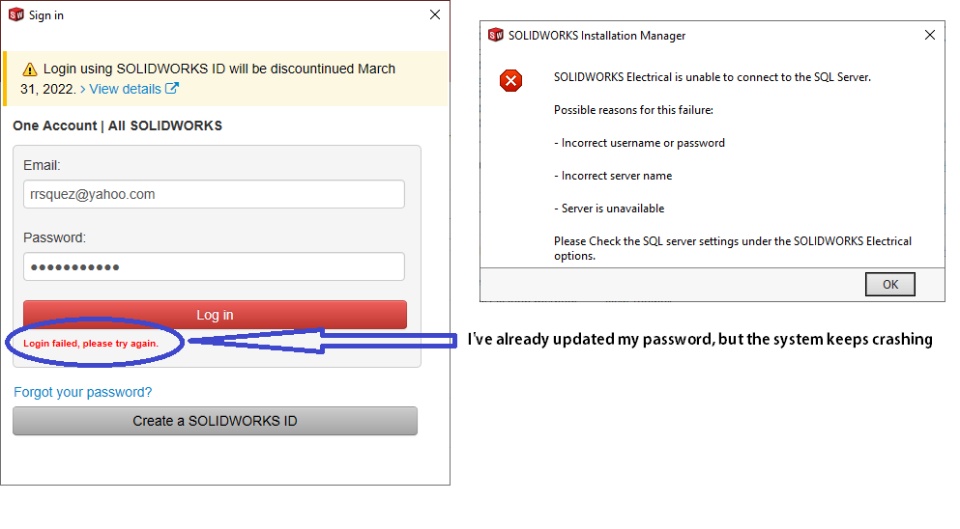Open the View details link

tap(125, 89)
